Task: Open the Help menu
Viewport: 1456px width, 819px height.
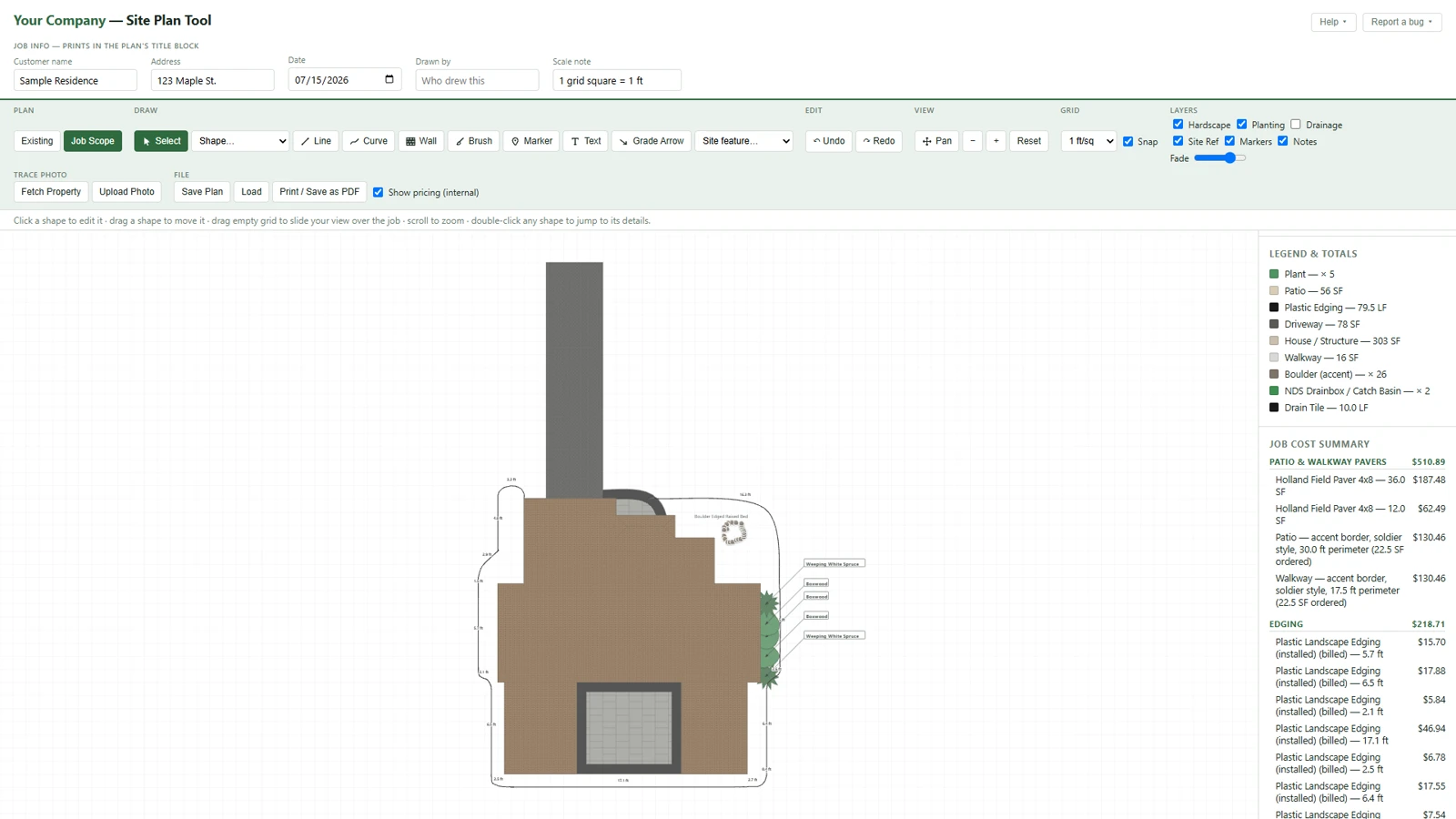Action: pyautogui.click(x=1333, y=22)
